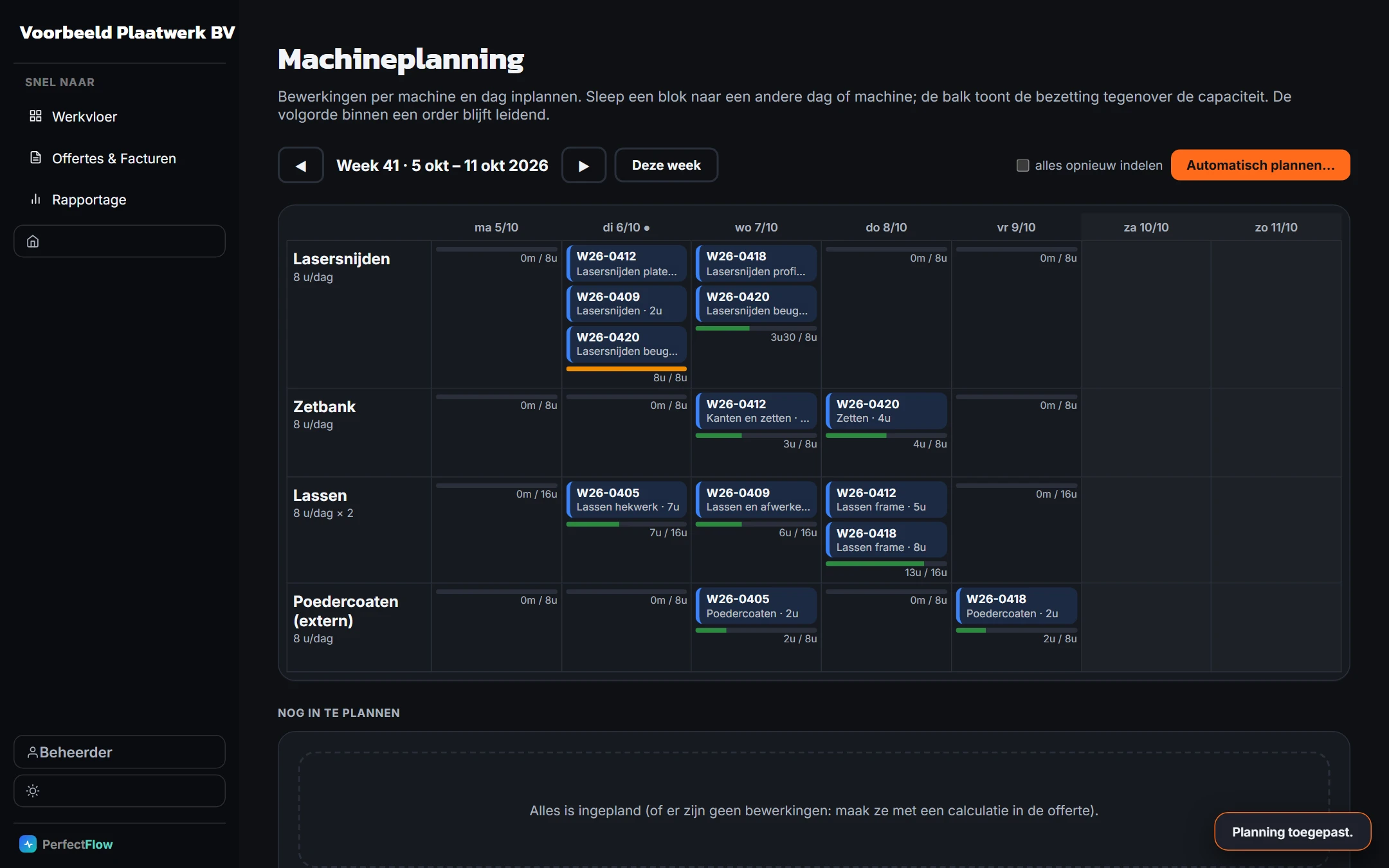
Task: Click Lasersnijden capacity bar on di 6/10
Action: click(x=626, y=369)
